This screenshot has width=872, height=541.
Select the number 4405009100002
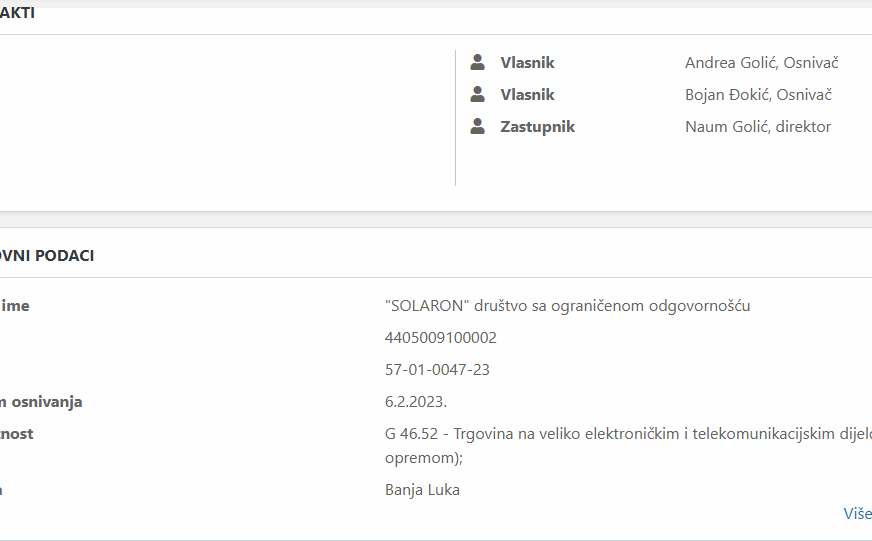tap(440, 338)
